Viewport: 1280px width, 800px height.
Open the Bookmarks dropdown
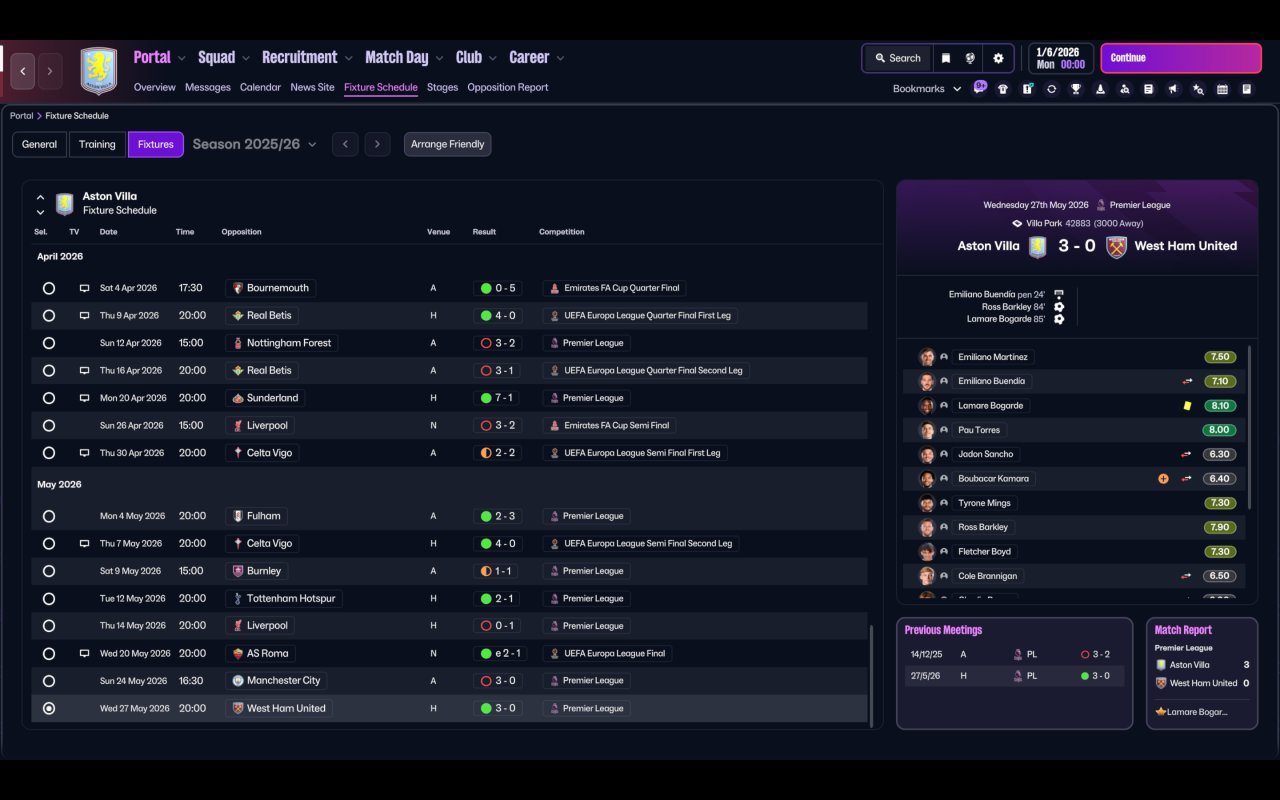coord(927,89)
